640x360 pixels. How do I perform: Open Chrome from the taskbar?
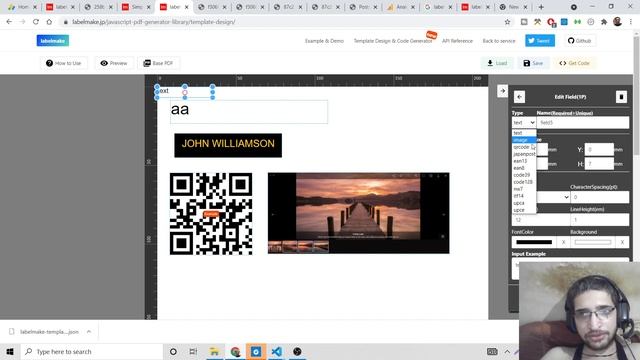235,351
